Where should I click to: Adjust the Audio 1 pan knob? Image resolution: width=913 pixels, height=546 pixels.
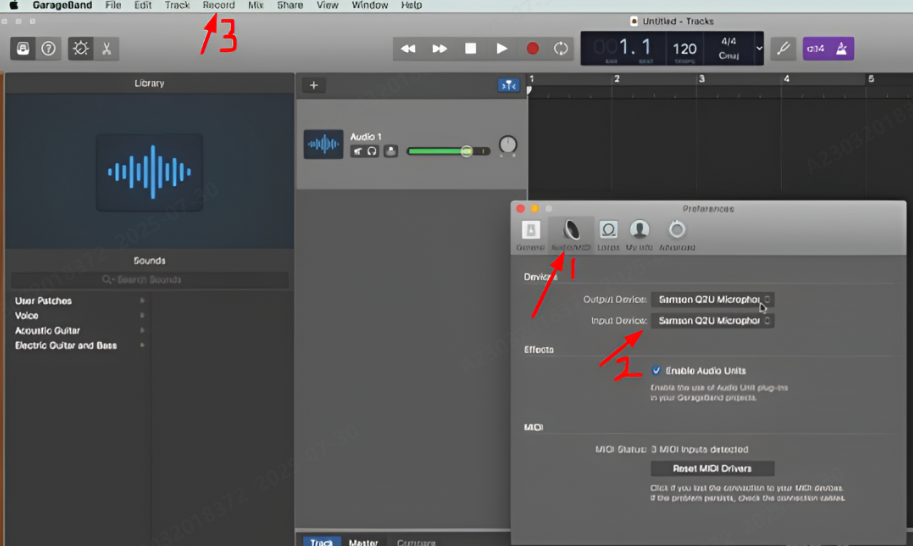(508, 144)
